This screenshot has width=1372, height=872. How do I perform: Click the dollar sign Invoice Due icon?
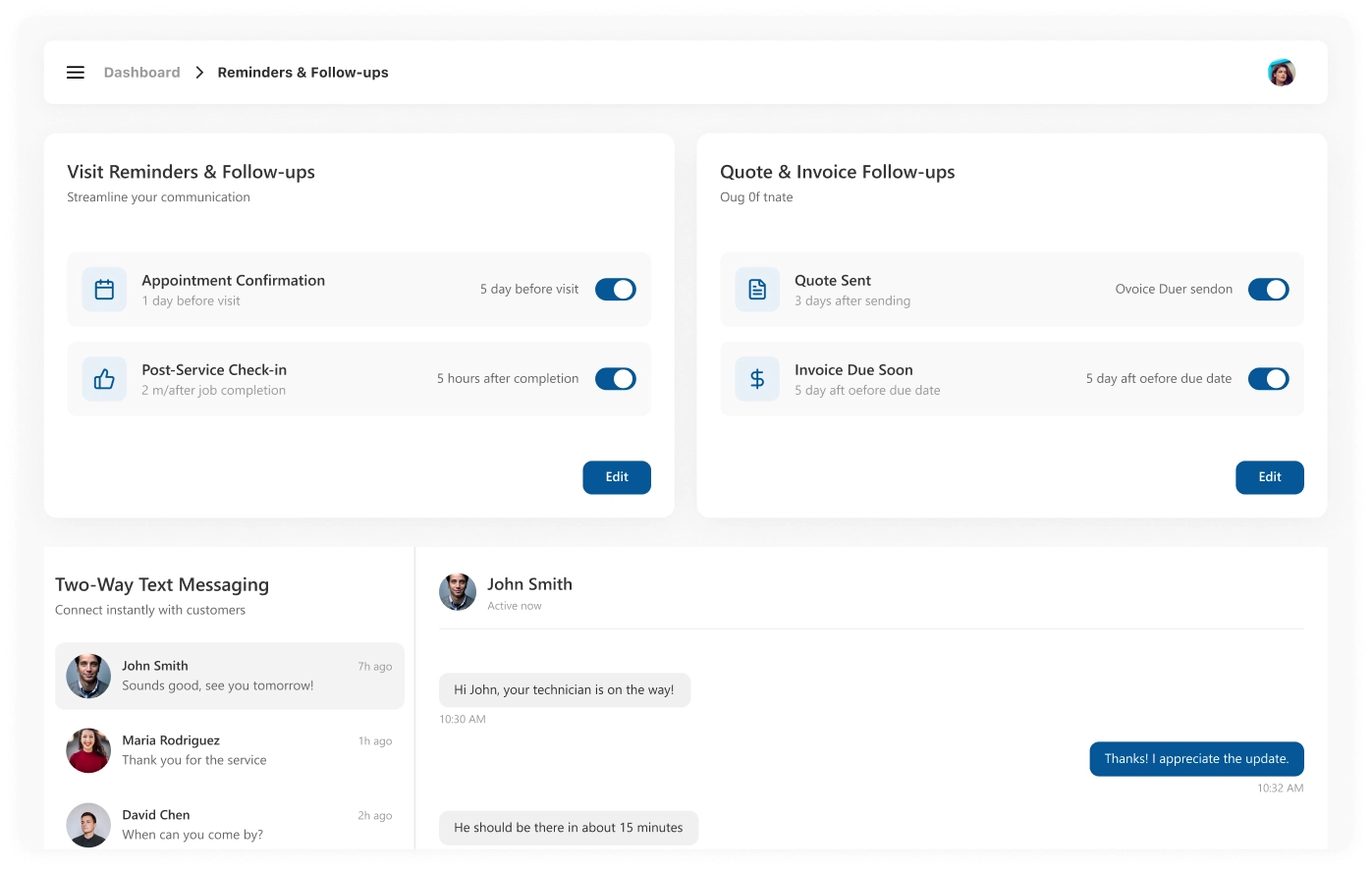tap(757, 379)
